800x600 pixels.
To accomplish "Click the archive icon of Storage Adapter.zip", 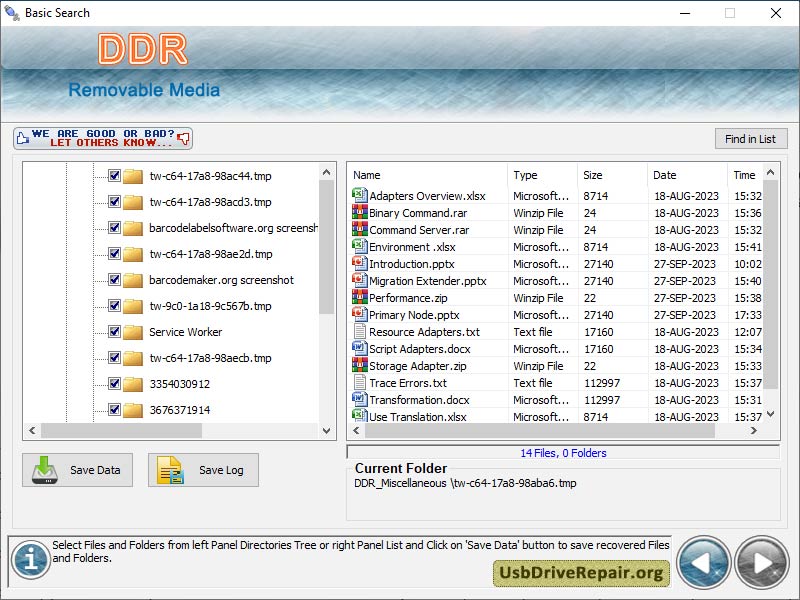I will point(360,365).
